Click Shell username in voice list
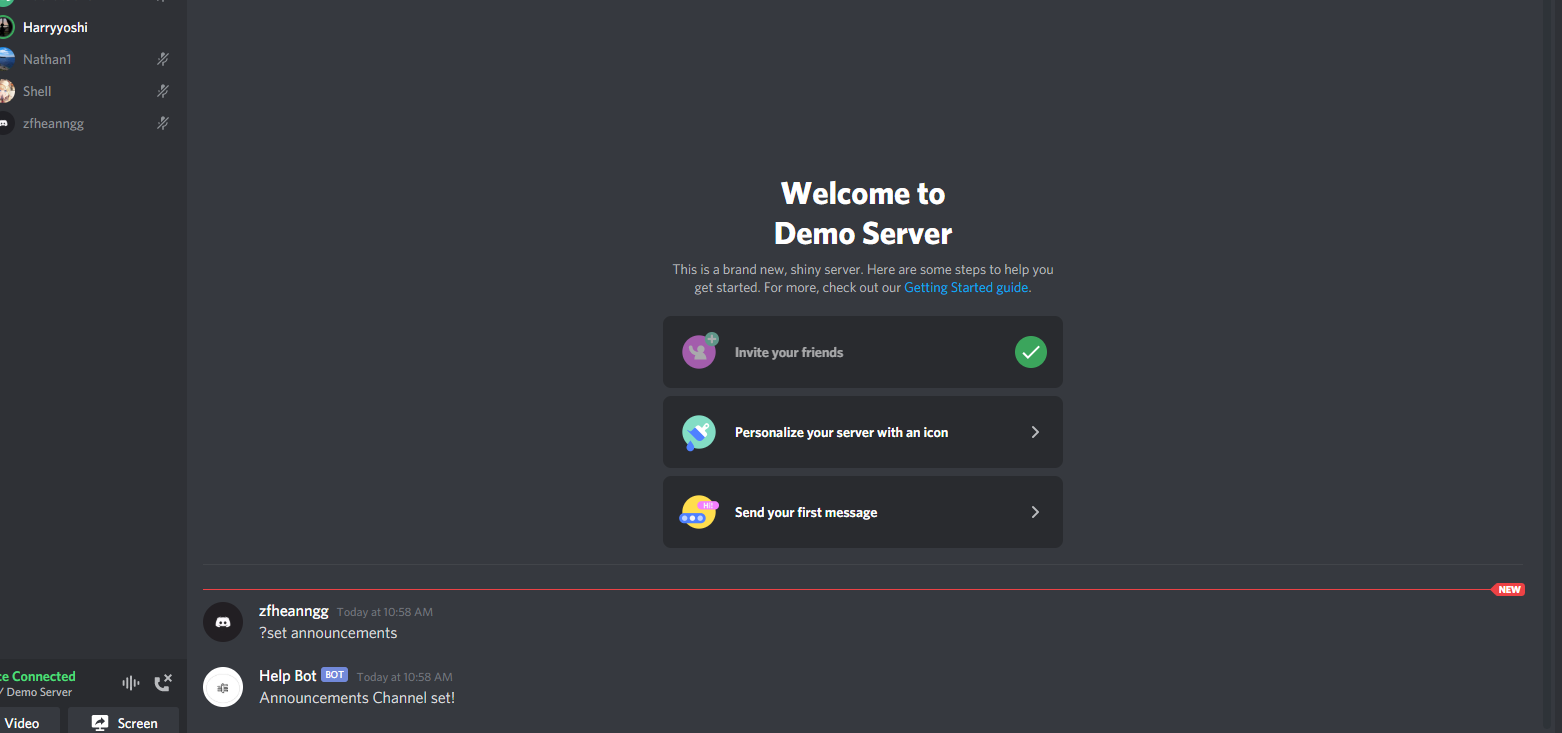1562x733 pixels. pyautogui.click(x=37, y=91)
